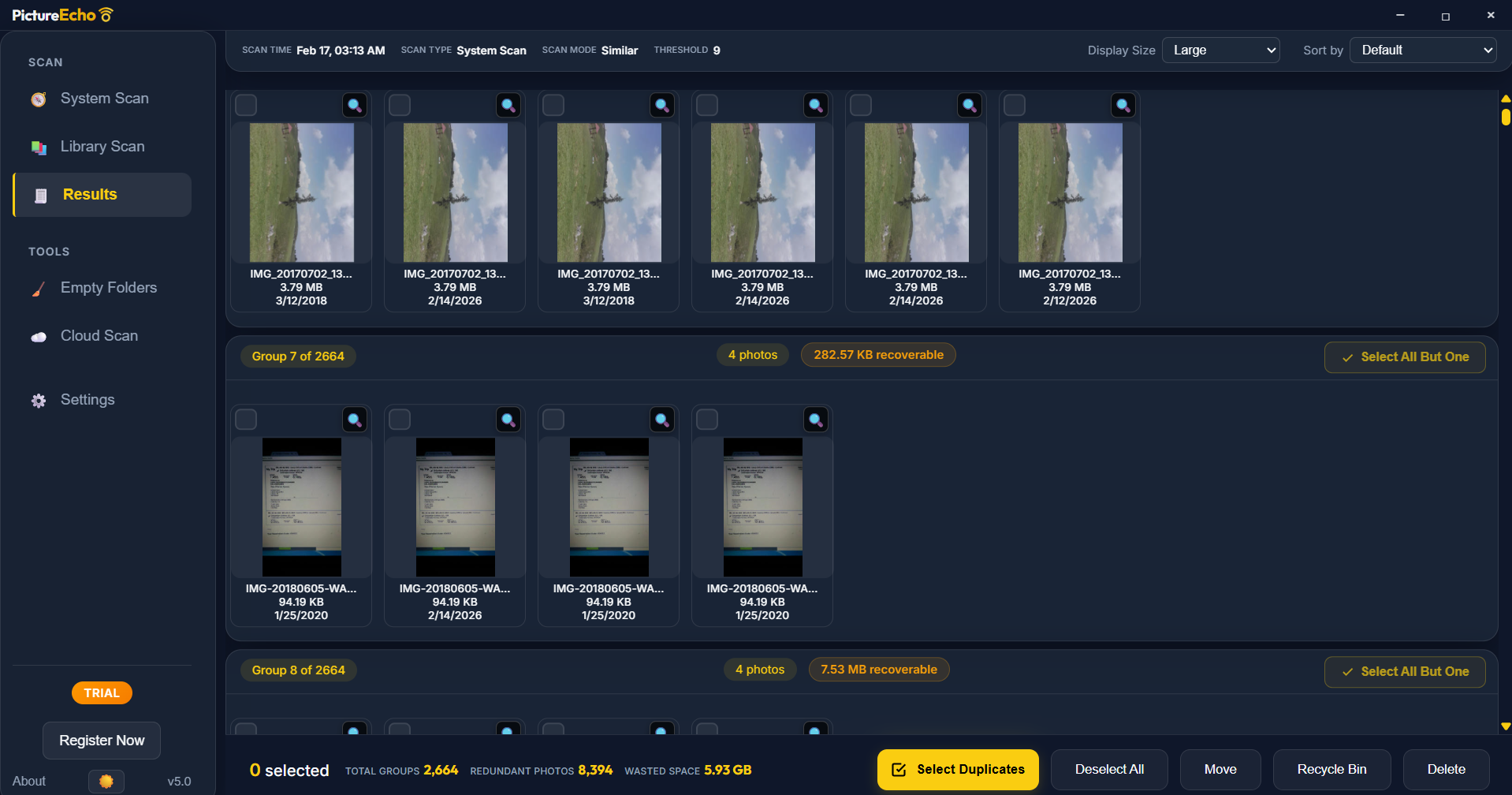Screen dimensions: 1512x795
Task: Launch the Cloud Scan feature
Action: click(x=99, y=335)
